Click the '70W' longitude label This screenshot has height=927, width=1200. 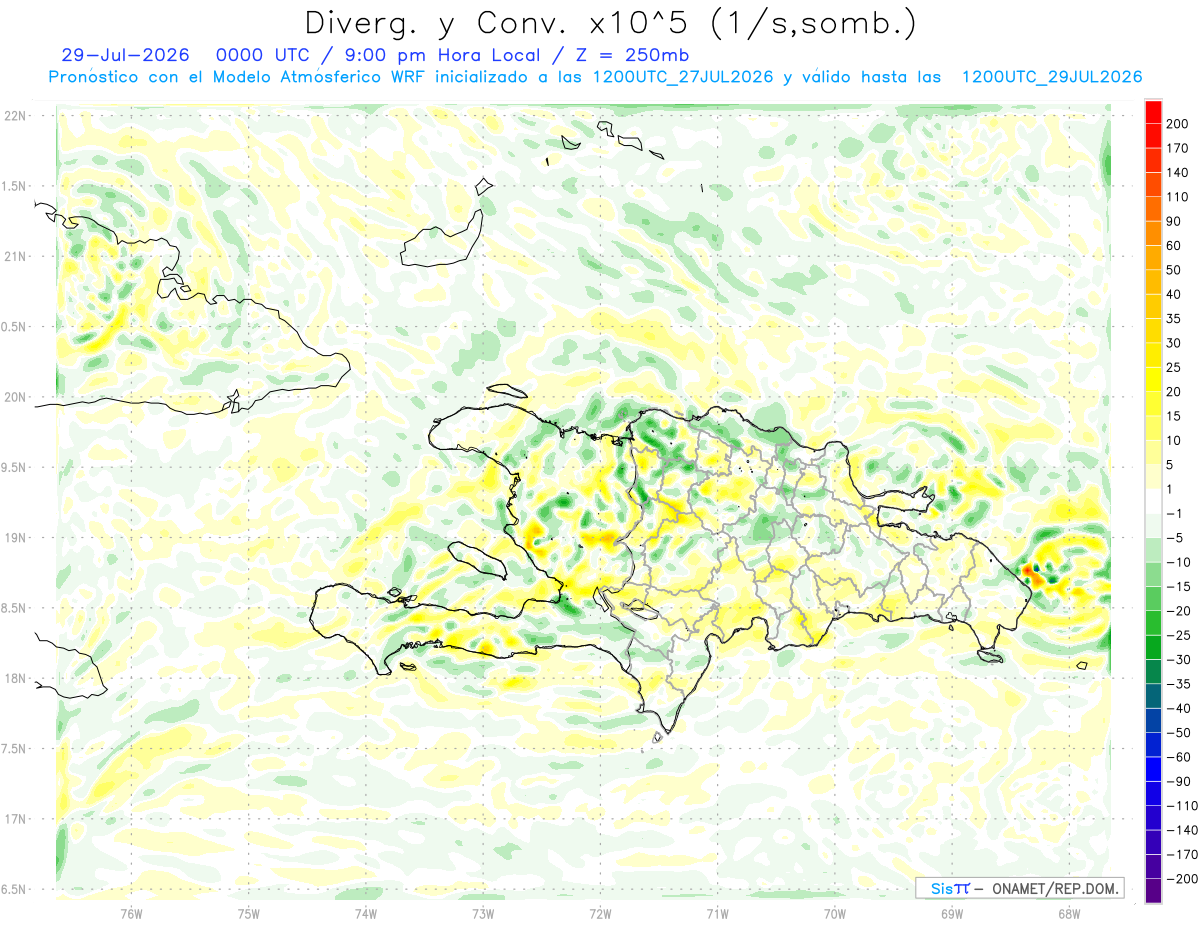tap(835, 914)
